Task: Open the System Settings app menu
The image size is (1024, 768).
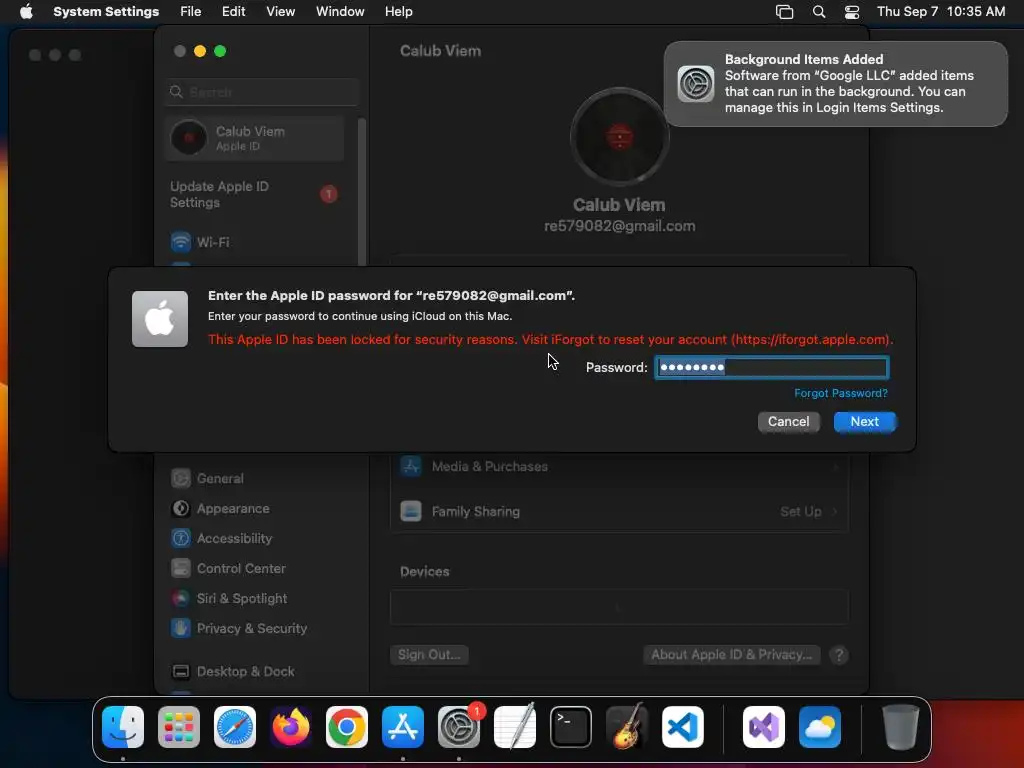Action: 106,12
